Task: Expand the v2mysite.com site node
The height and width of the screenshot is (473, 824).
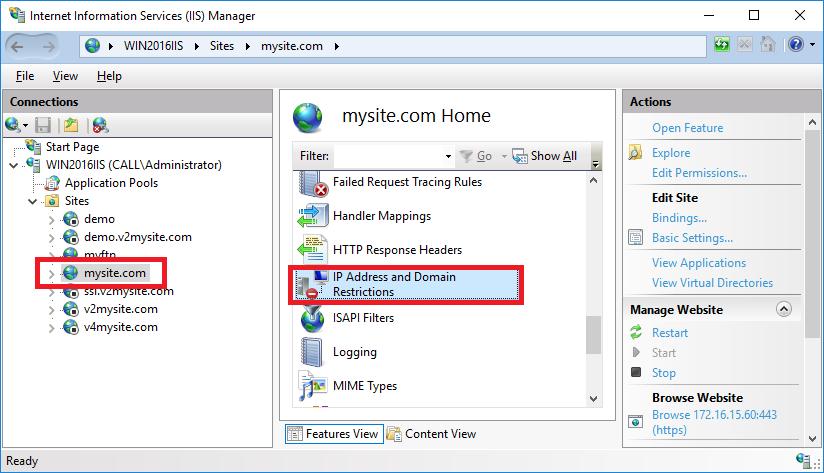Action: (52, 310)
